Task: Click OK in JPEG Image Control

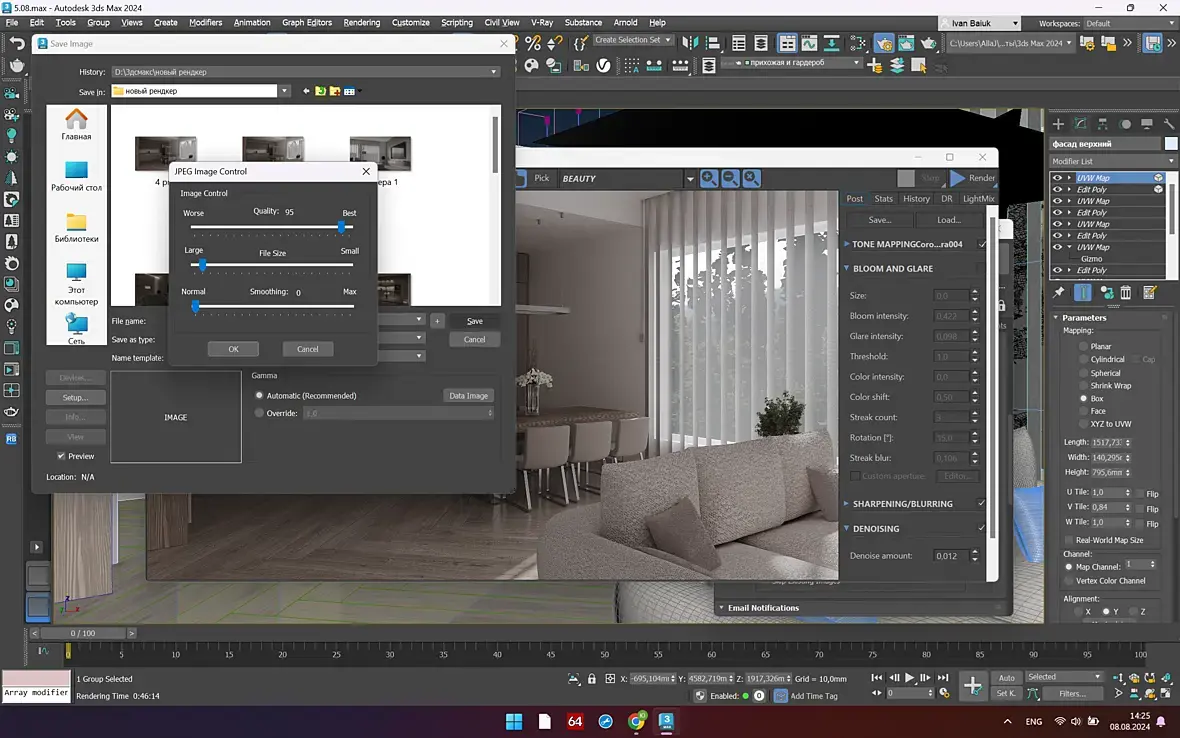Action: pyautogui.click(x=233, y=349)
